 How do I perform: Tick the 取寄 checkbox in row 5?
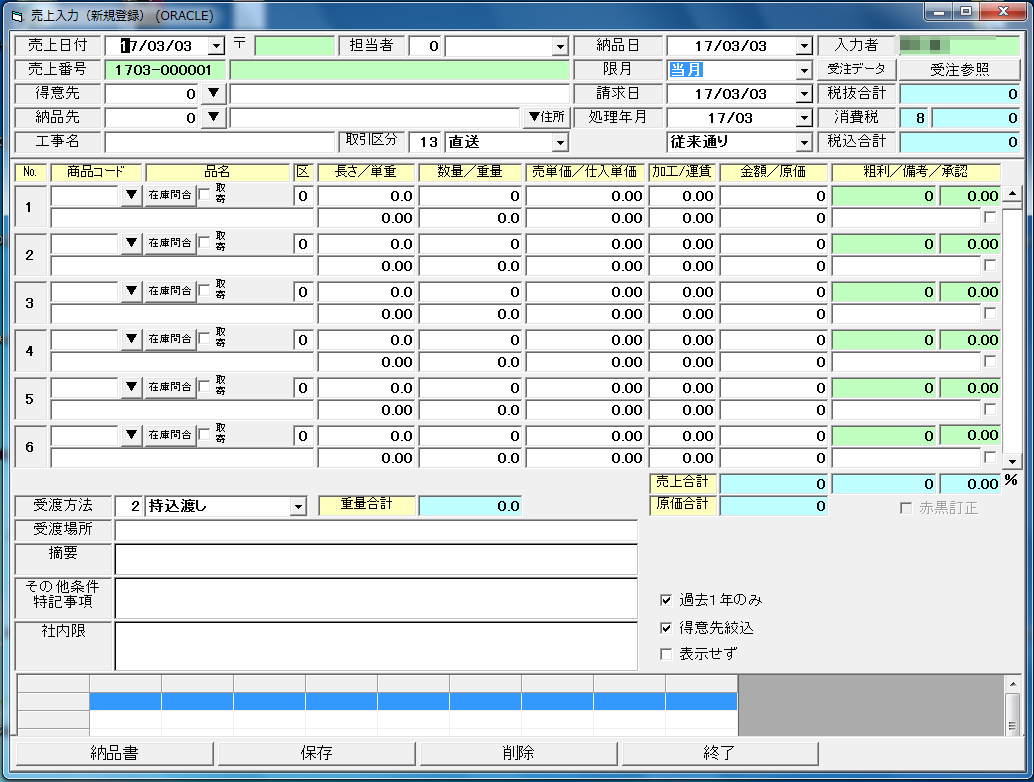[204, 386]
